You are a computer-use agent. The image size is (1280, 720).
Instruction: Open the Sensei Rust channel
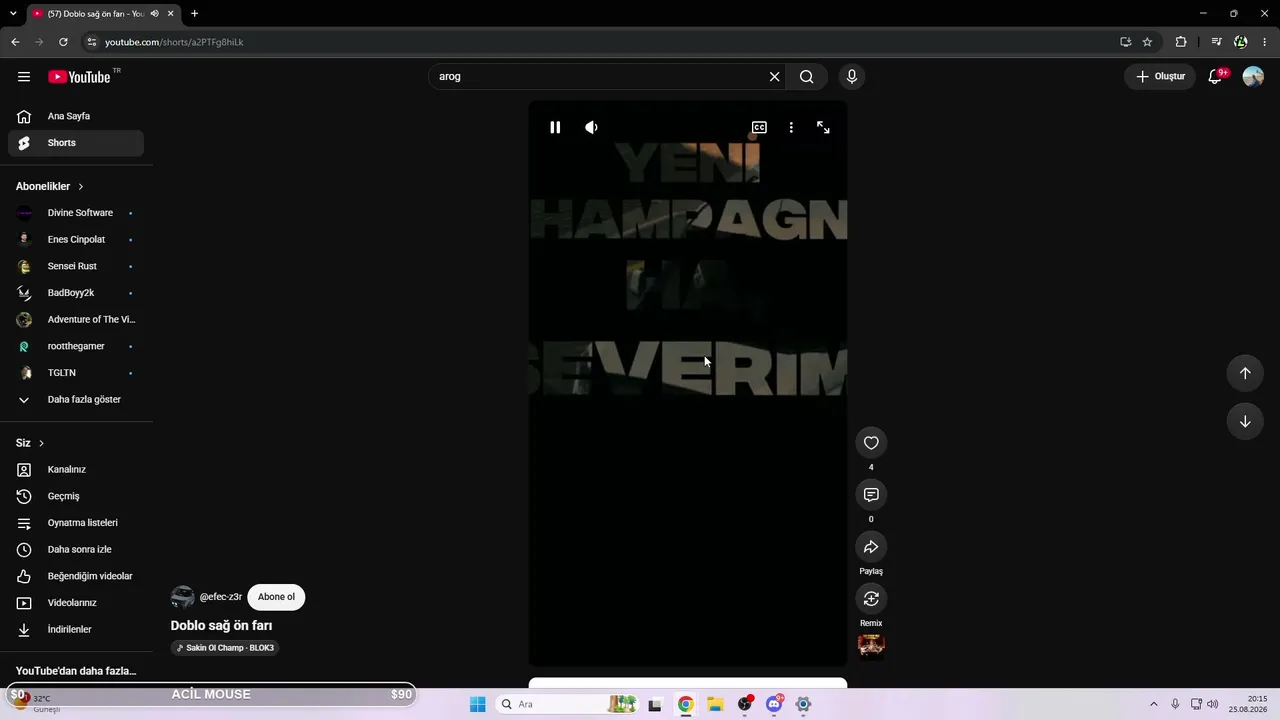point(76,266)
